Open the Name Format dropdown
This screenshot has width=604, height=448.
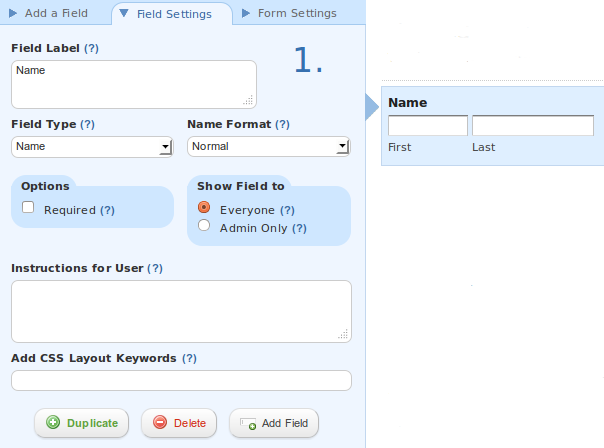click(268, 146)
